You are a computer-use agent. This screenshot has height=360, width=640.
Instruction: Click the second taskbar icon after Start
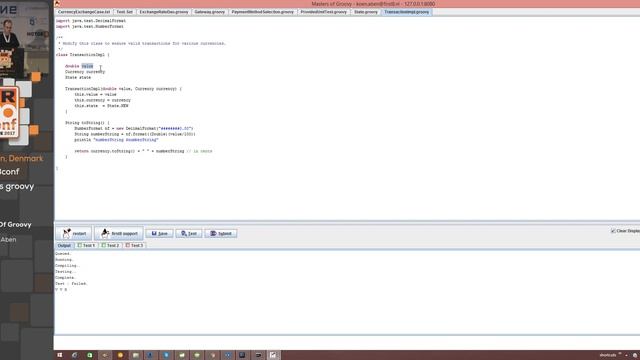coord(74,355)
